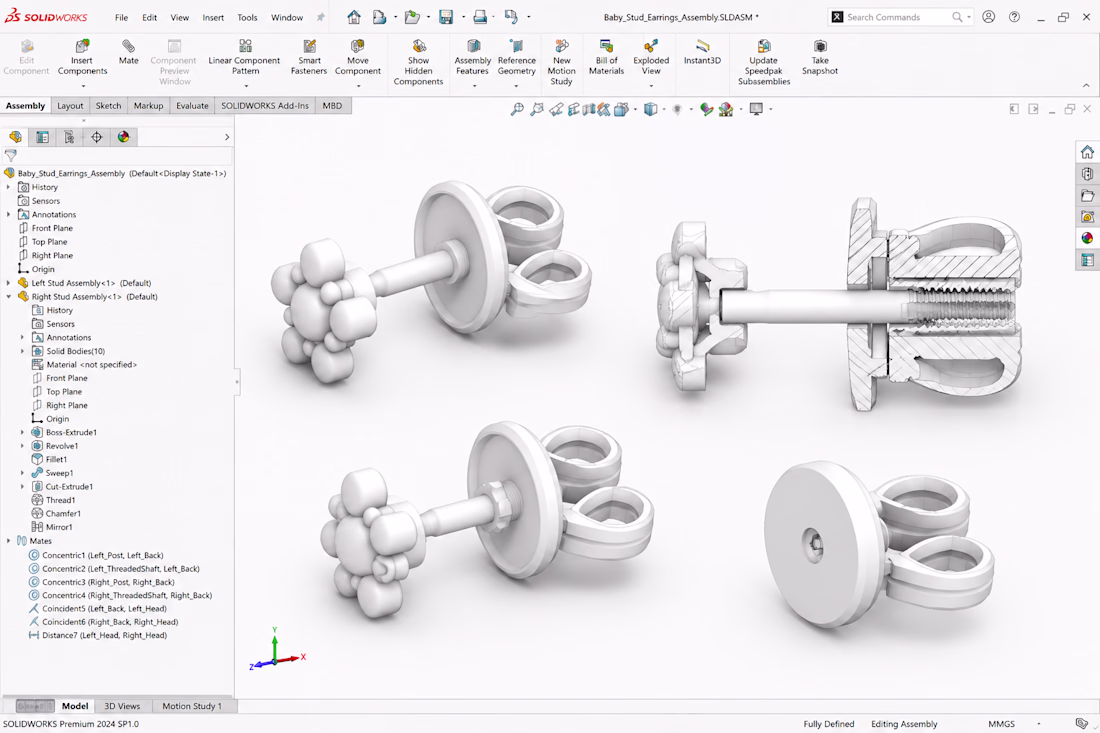Launch New Motion Study tool
The width and height of the screenshot is (1100, 733).
point(561,62)
